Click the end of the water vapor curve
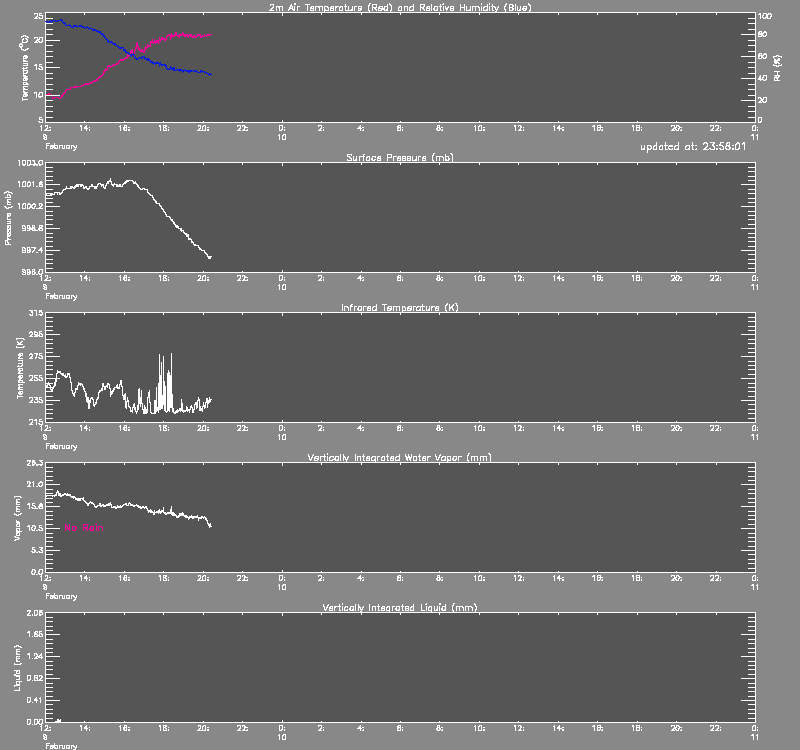The height and width of the screenshot is (750, 800). pos(210,525)
